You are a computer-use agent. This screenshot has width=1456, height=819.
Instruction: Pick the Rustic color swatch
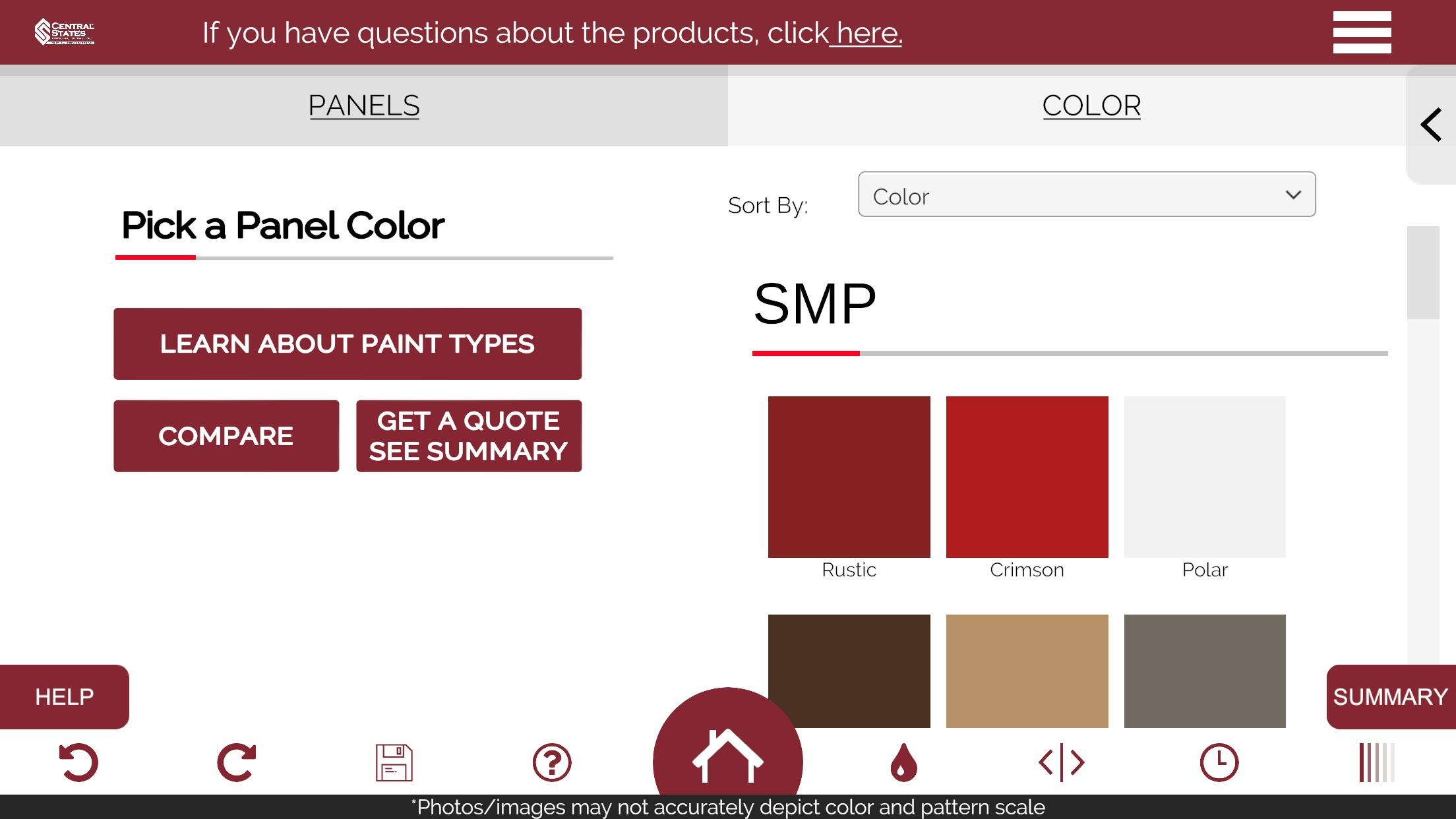(x=849, y=477)
